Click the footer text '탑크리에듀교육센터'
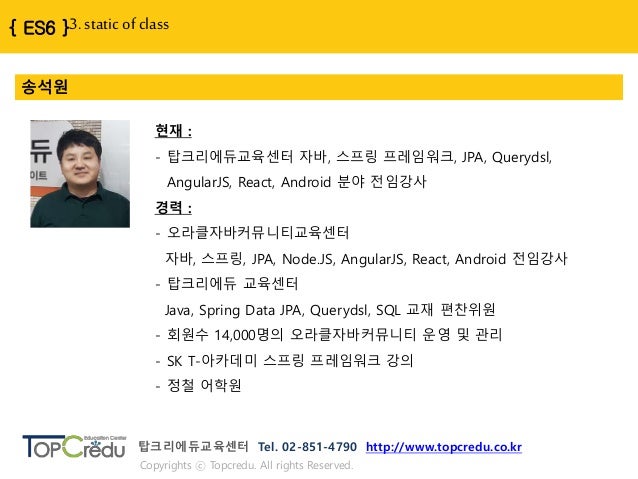 [193, 446]
